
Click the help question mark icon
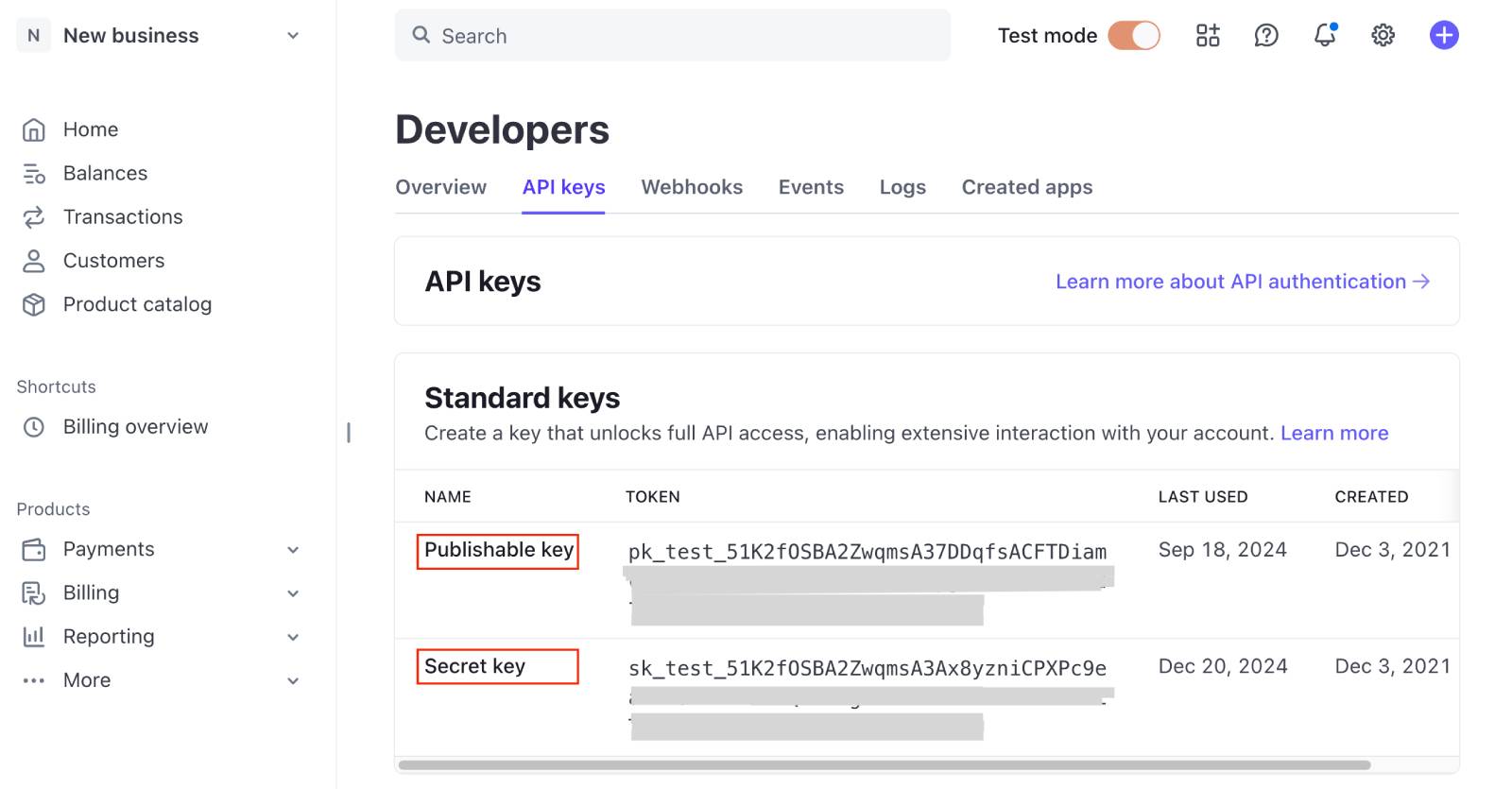pos(1266,36)
